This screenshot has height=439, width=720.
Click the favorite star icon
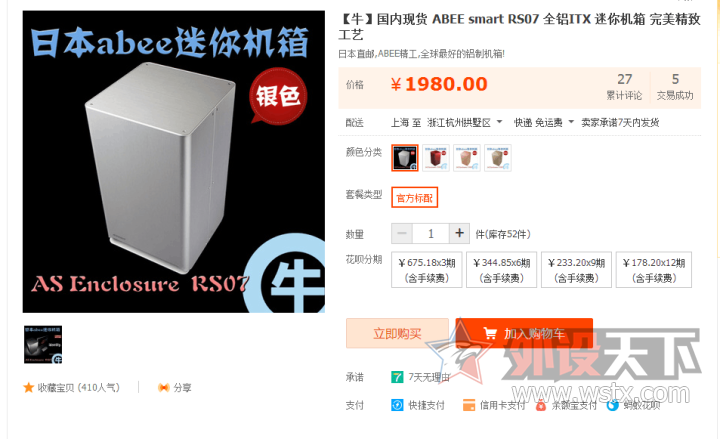[x=28, y=388]
